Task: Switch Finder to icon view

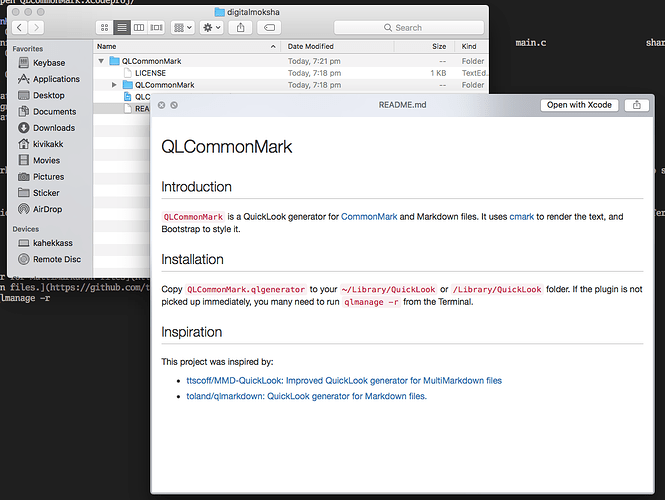Action: coord(105,28)
